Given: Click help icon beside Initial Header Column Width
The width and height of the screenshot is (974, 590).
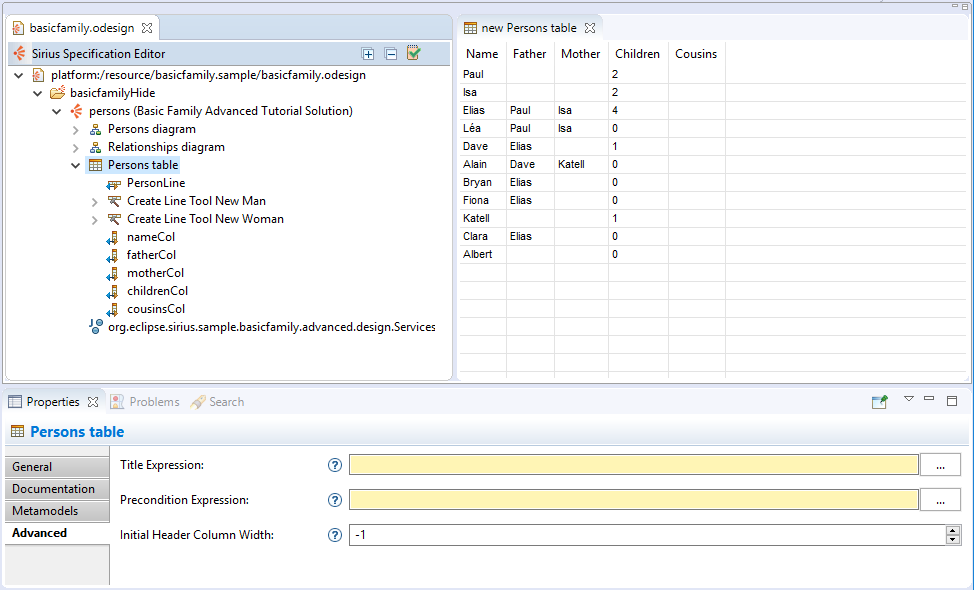Looking at the screenshot, I should (335, 535).
